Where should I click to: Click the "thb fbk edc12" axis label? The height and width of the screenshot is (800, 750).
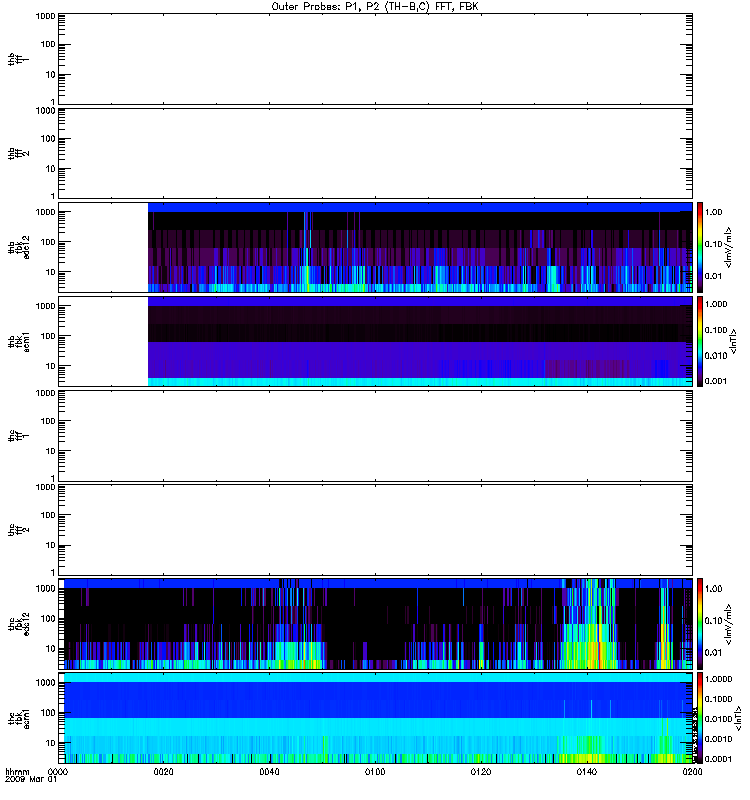(x=18, y=247)
